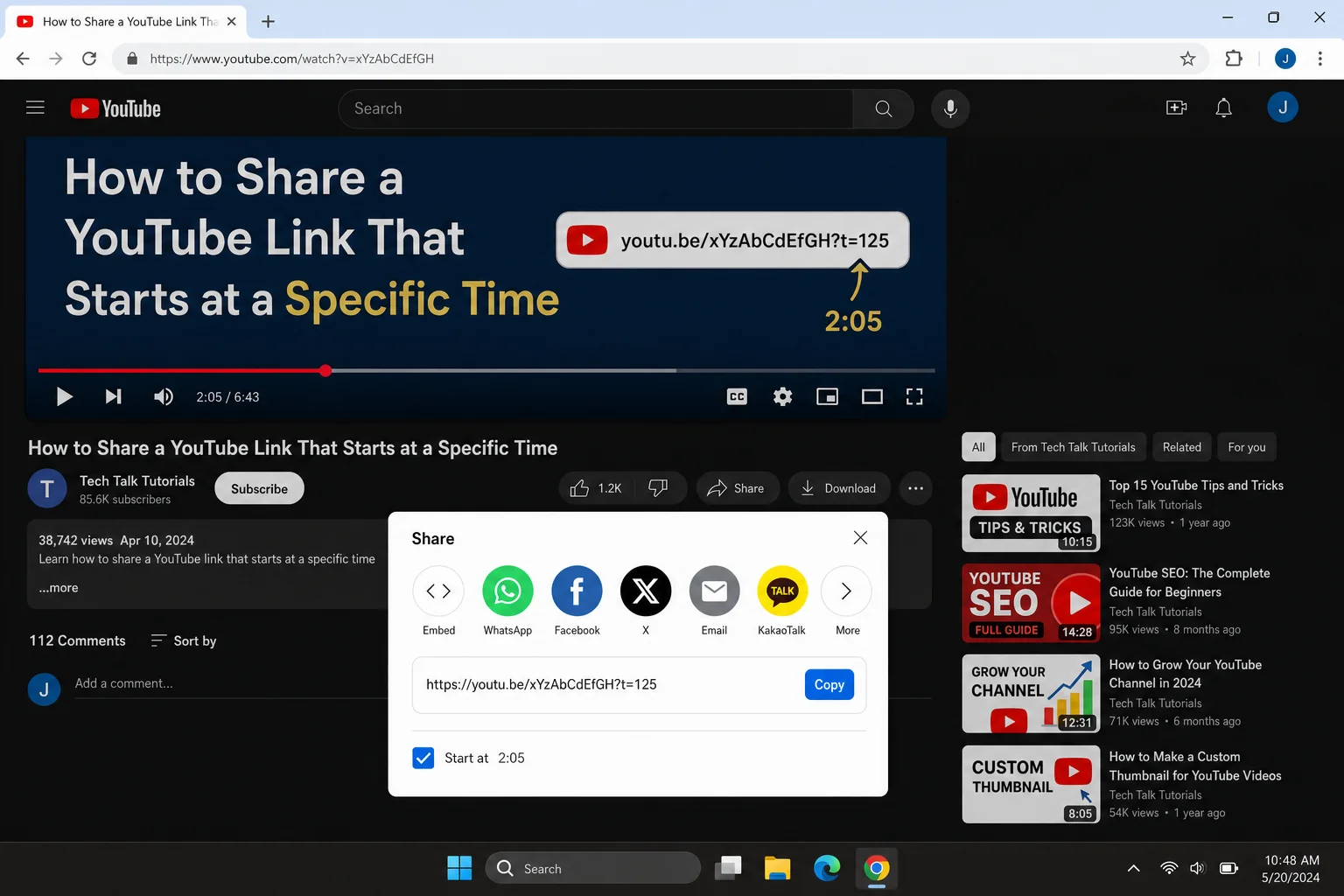Open video settings gear
Screen dimensions: 1344x896
pyautogui.click(x=782, y=396)
